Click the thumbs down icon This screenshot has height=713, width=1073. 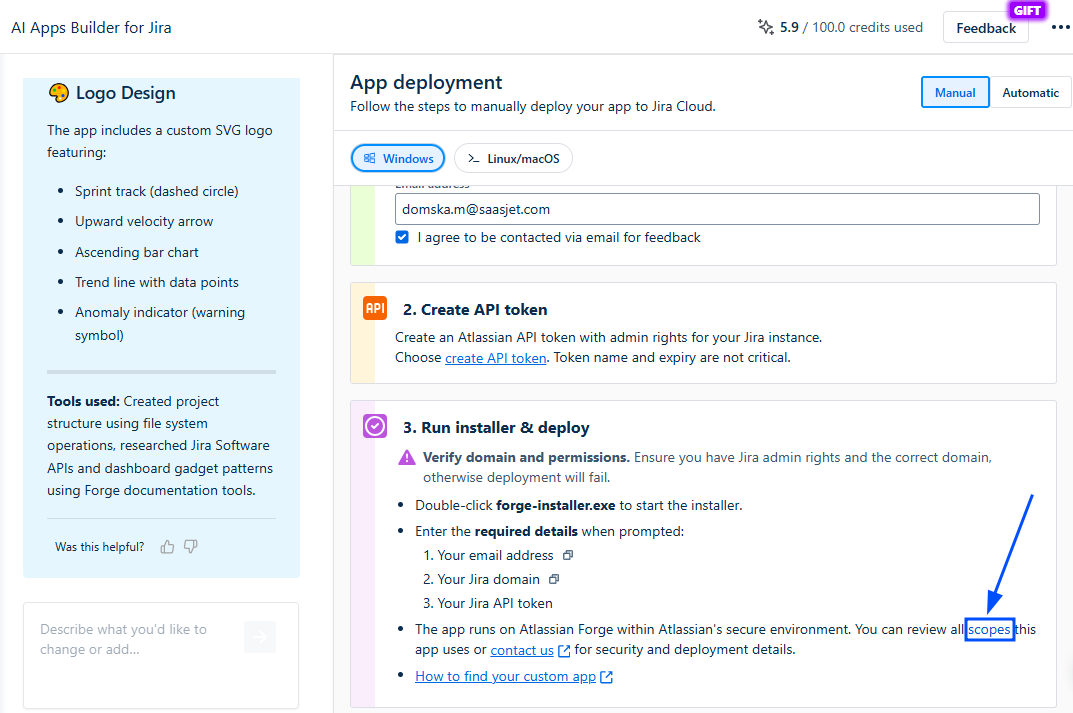coord(191,547)
